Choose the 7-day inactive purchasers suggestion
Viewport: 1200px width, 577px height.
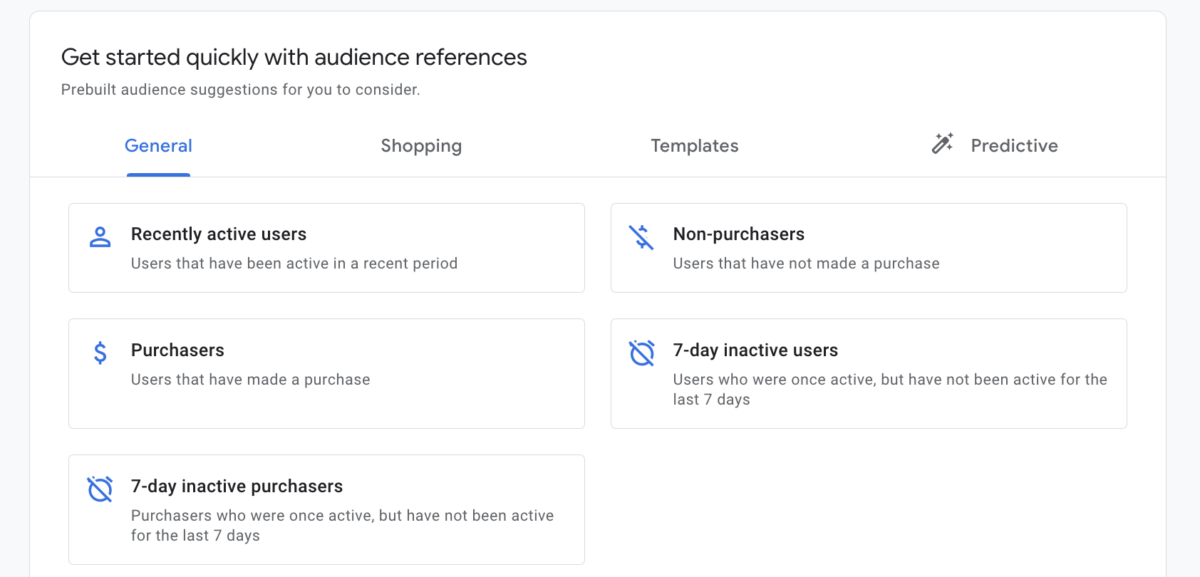pyautogui.click(x=327, y=509)
